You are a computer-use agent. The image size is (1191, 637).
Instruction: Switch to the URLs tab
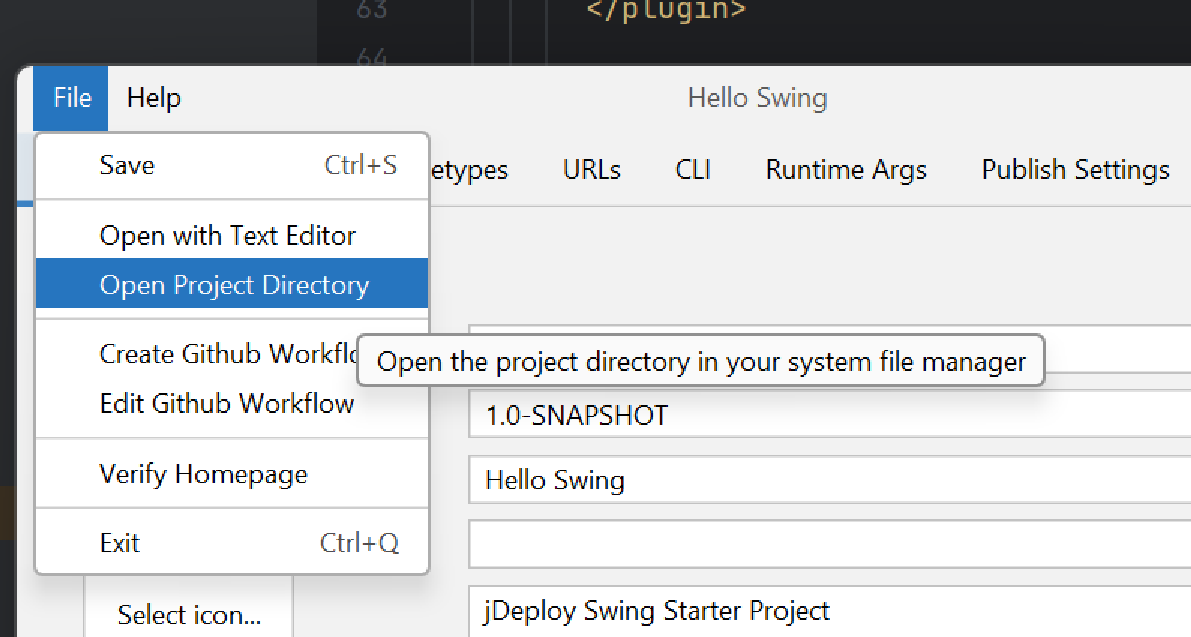click(591, 169)
